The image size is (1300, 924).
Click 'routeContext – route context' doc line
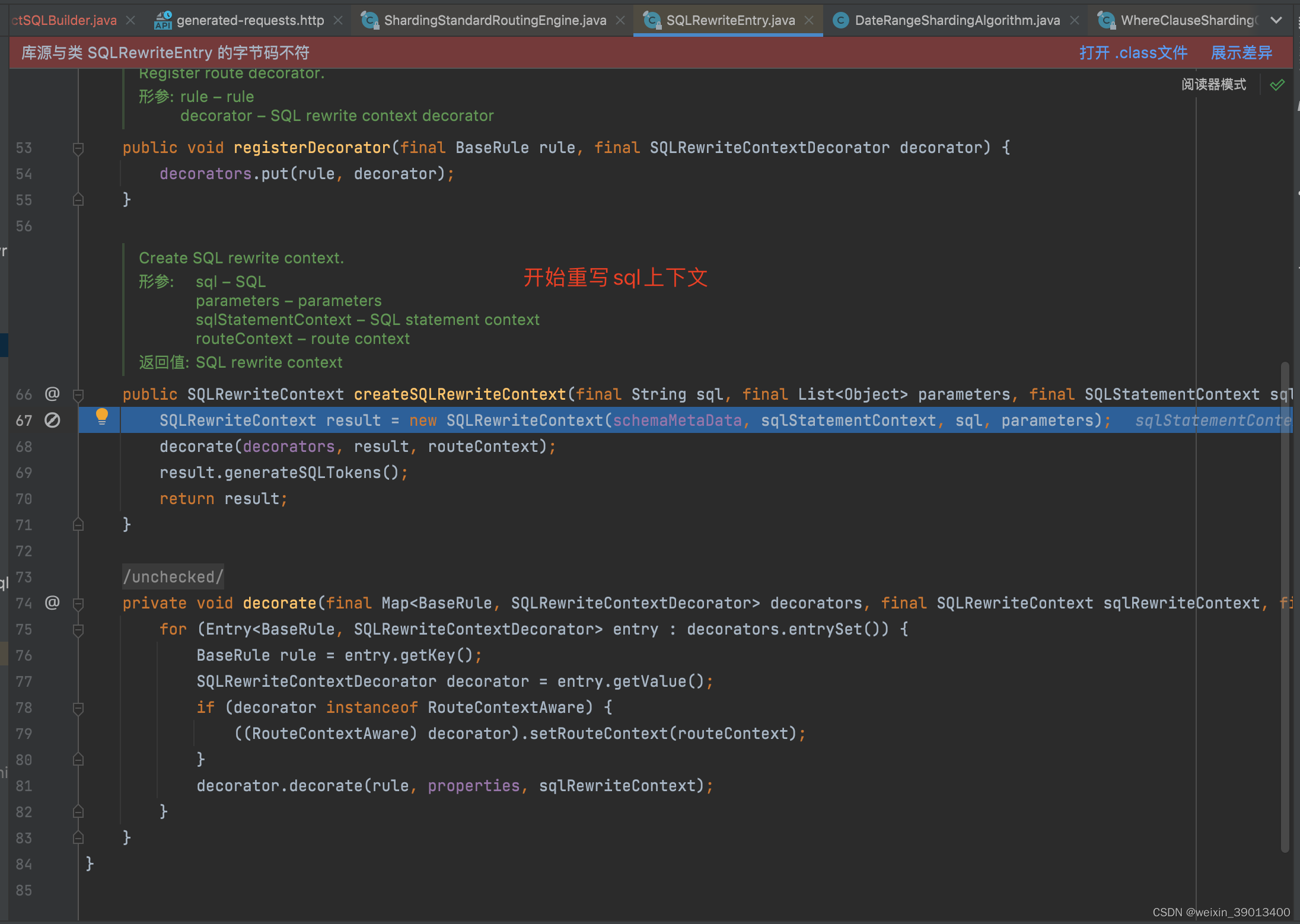[302, 339]
